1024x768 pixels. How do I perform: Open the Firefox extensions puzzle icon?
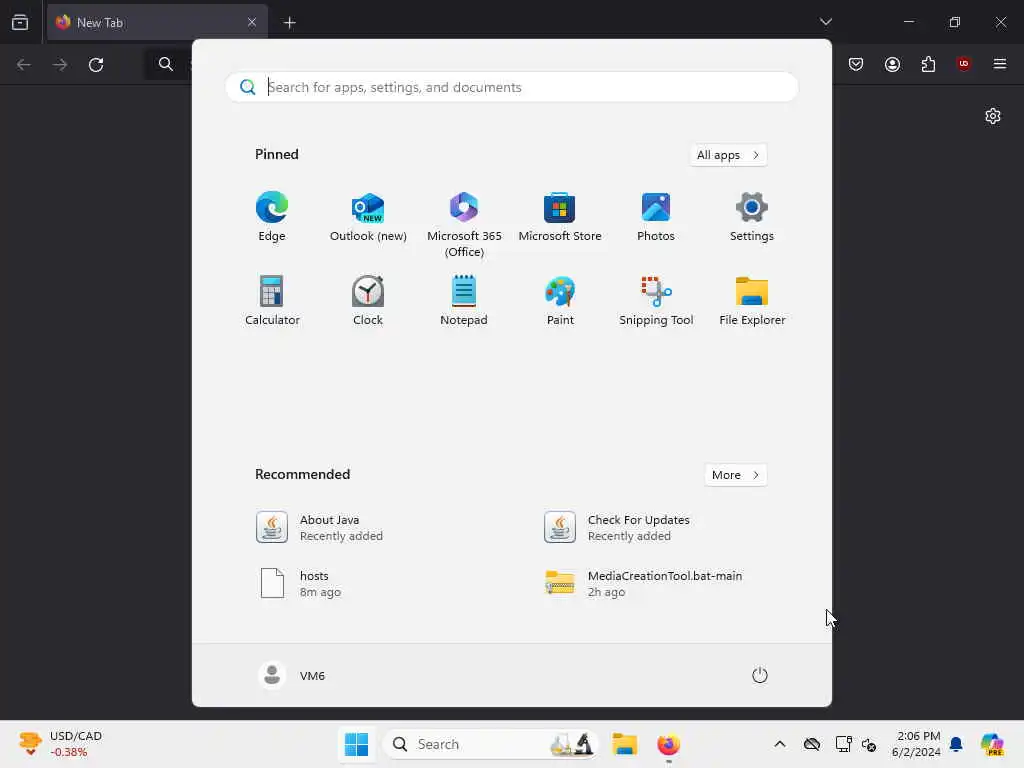point(928,64)
